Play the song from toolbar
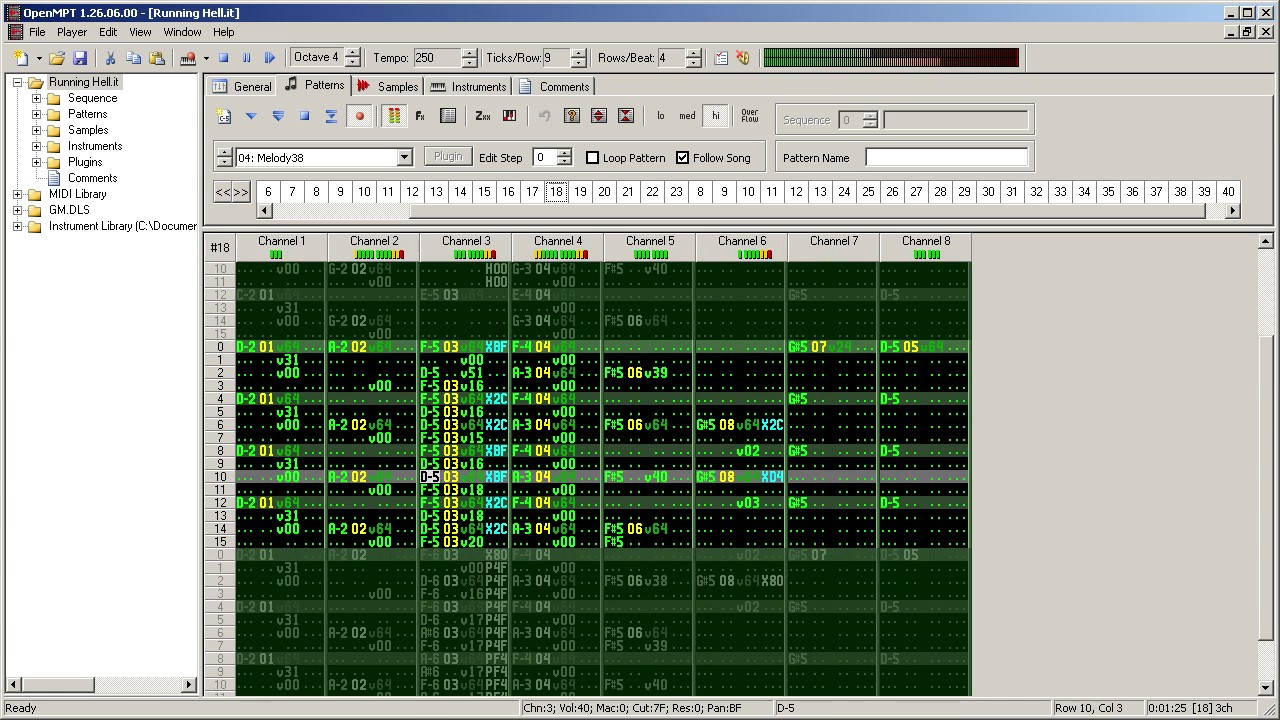1280x720 pixels. 270,58
